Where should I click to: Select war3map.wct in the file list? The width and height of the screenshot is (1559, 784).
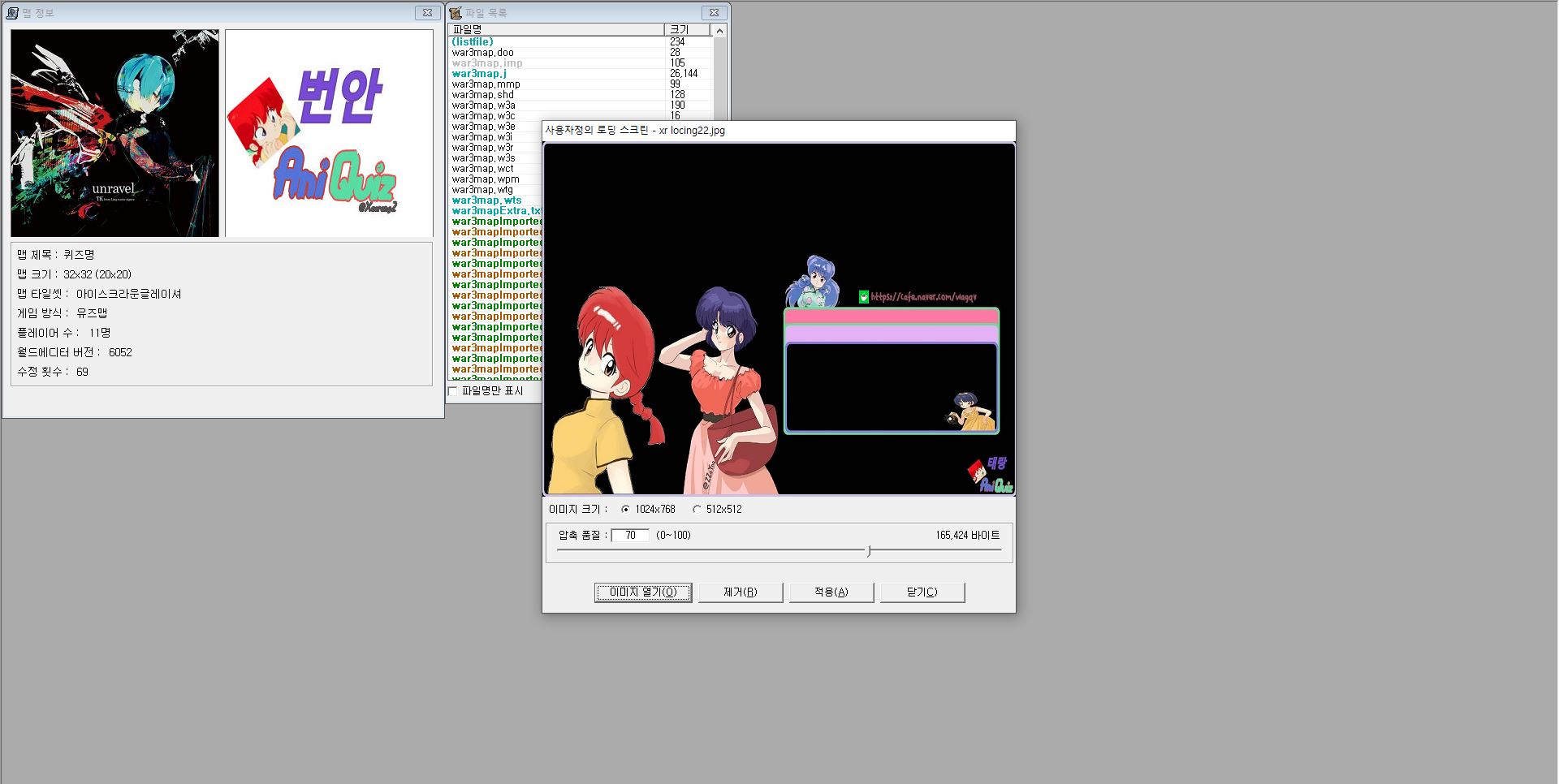pos(483,169)
